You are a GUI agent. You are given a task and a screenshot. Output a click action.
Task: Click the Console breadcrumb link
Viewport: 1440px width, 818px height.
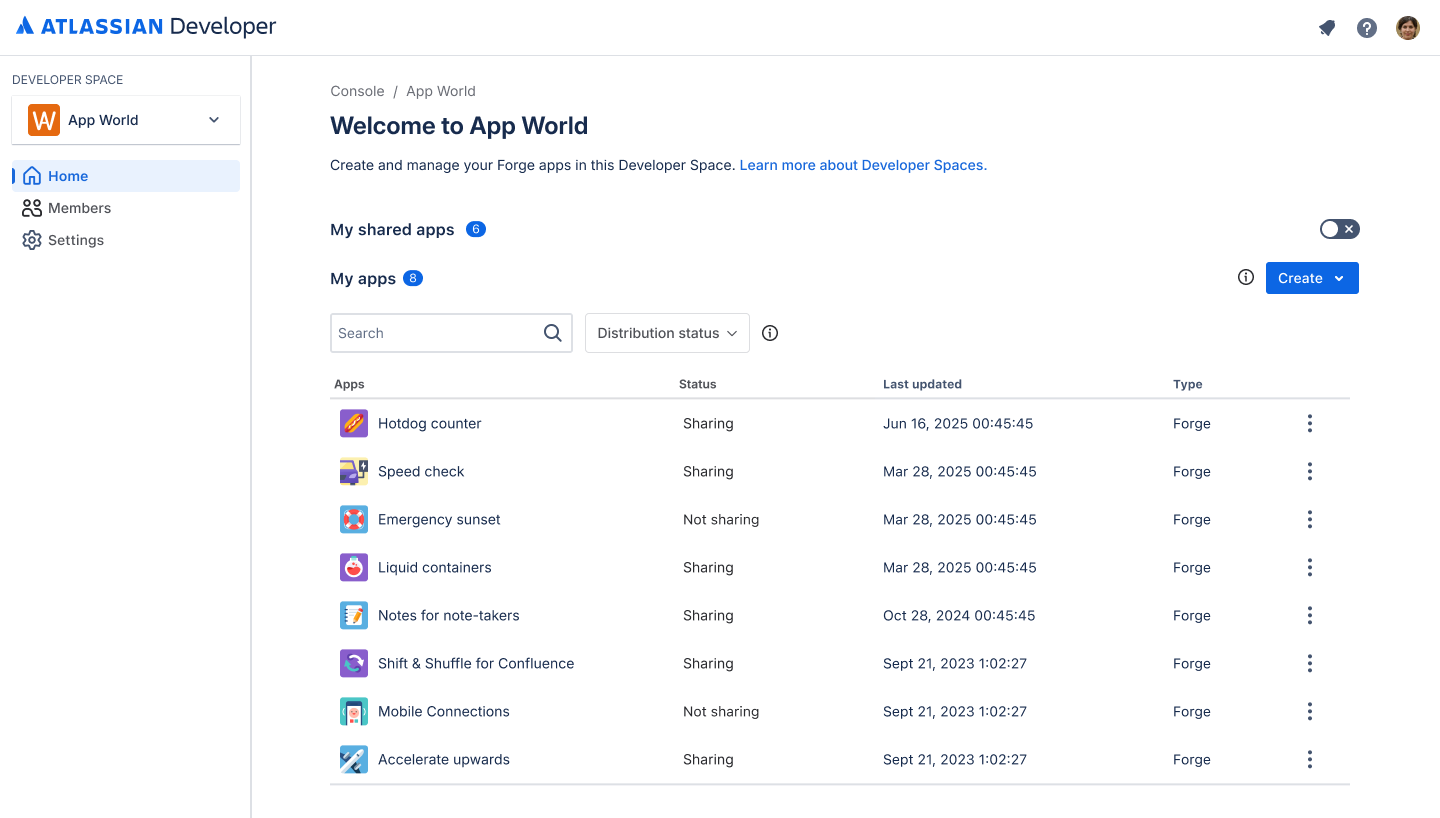(357, 91)
